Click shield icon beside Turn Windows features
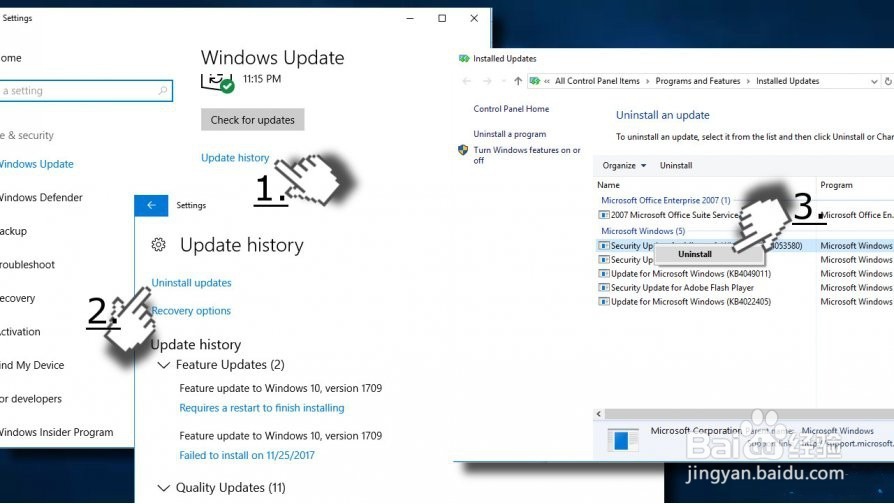Image resolution: width=894 pixels, height=504 pixels. [464, 151]
